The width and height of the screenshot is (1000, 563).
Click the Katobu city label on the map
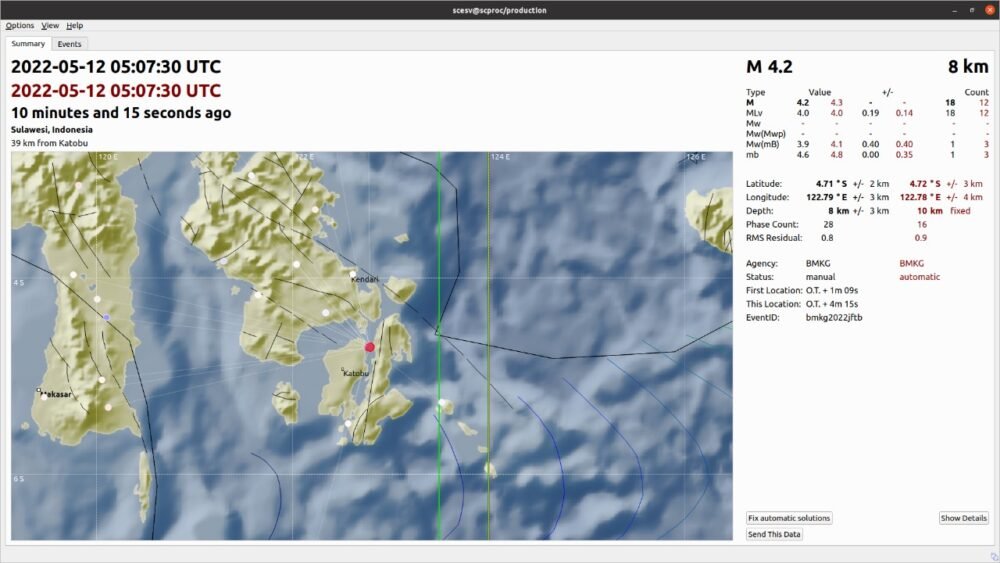point(356,373)
